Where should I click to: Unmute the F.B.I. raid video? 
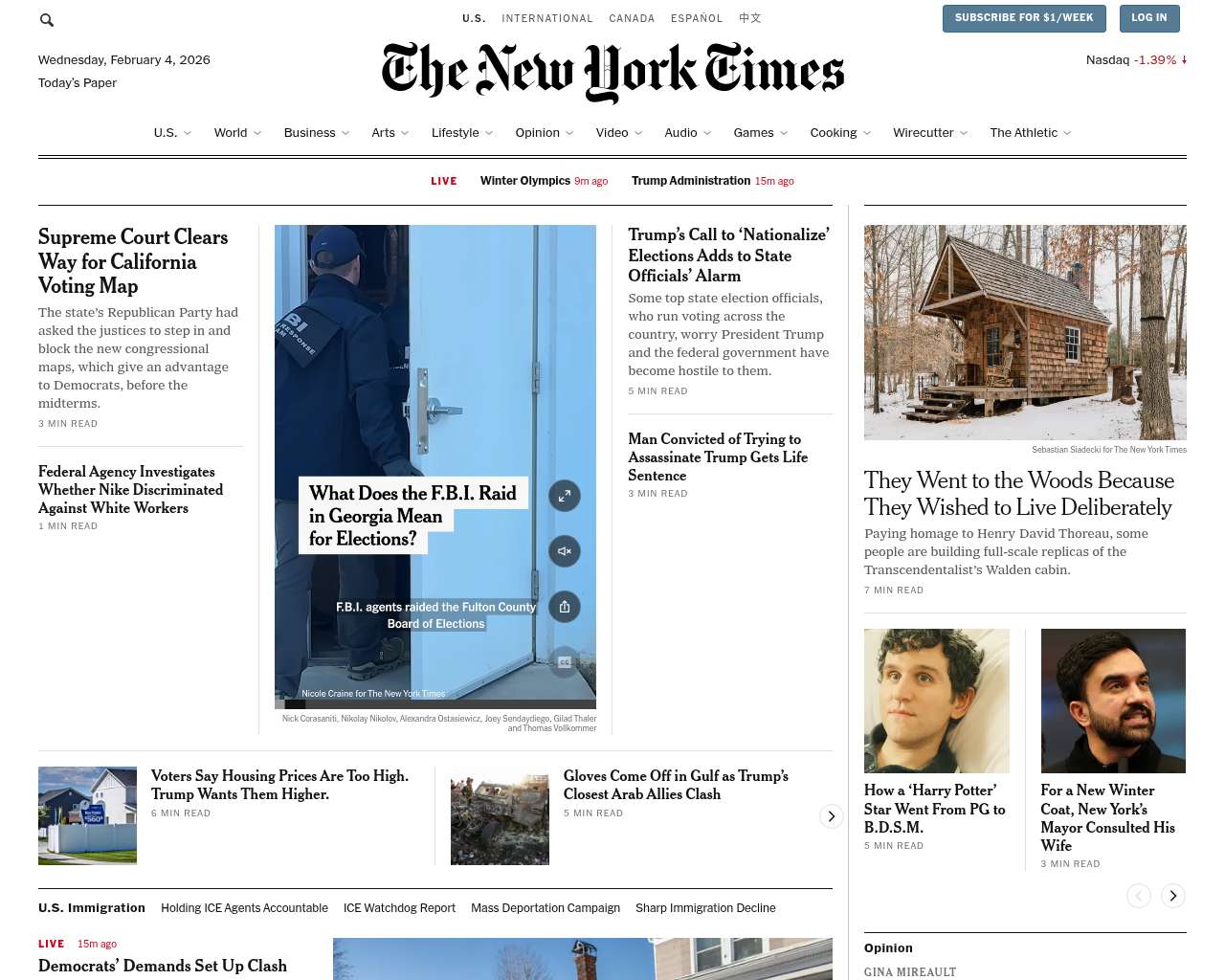565,551
